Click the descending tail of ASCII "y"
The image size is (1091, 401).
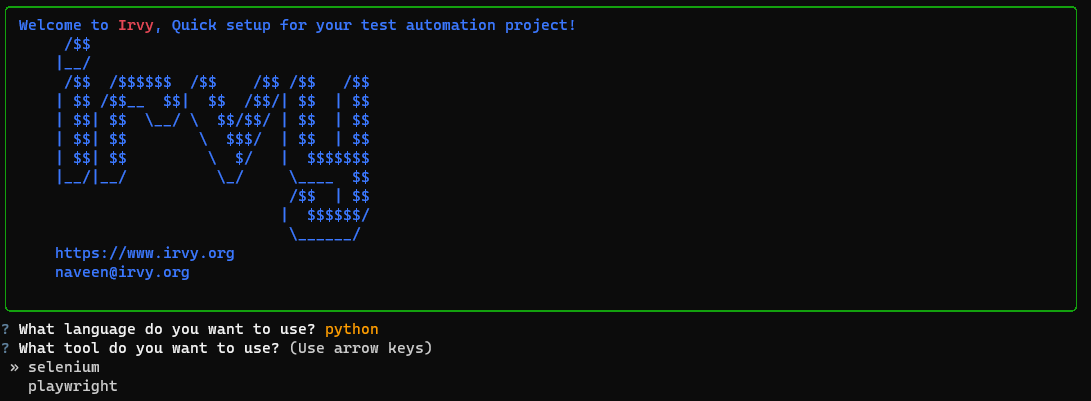326,215
